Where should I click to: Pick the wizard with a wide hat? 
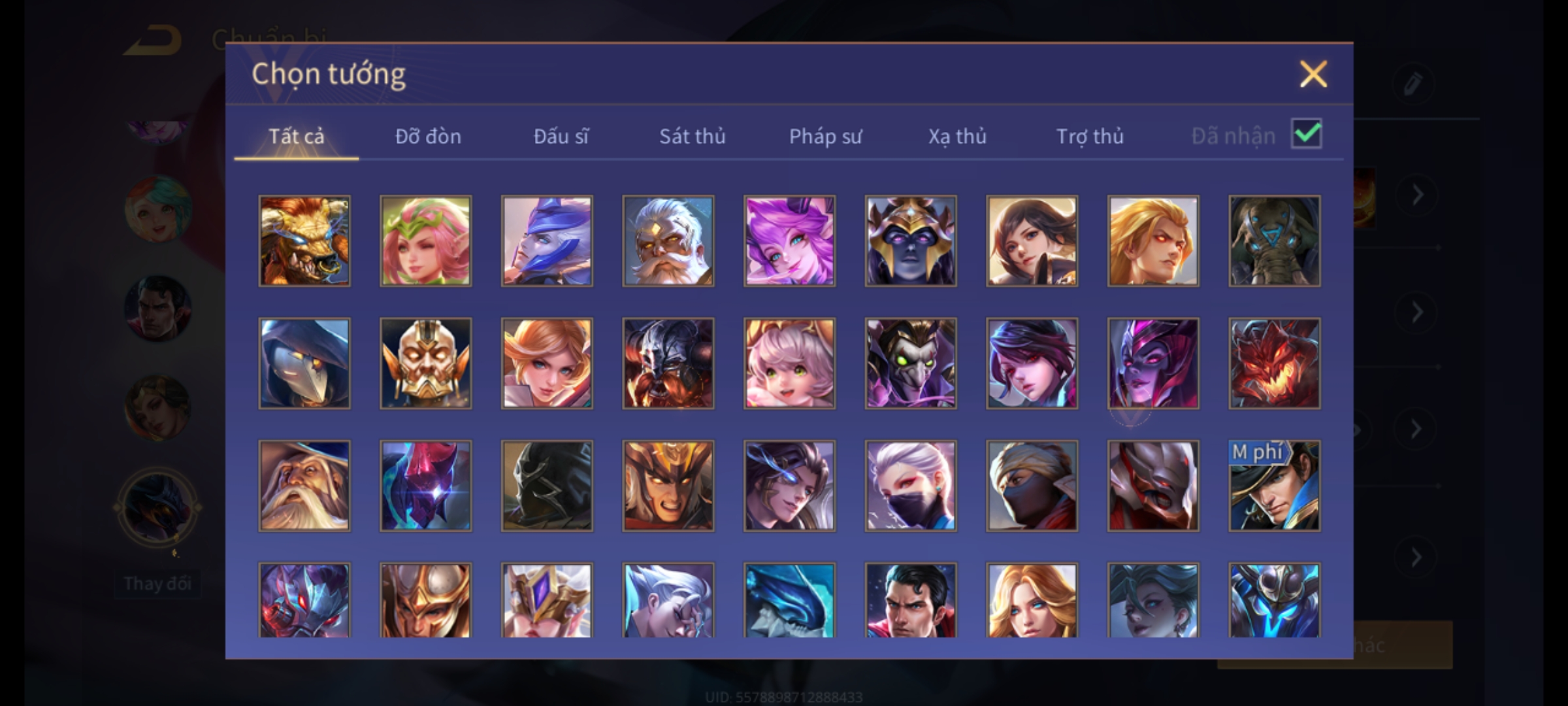pyautogui.click(x=304, y=486)
